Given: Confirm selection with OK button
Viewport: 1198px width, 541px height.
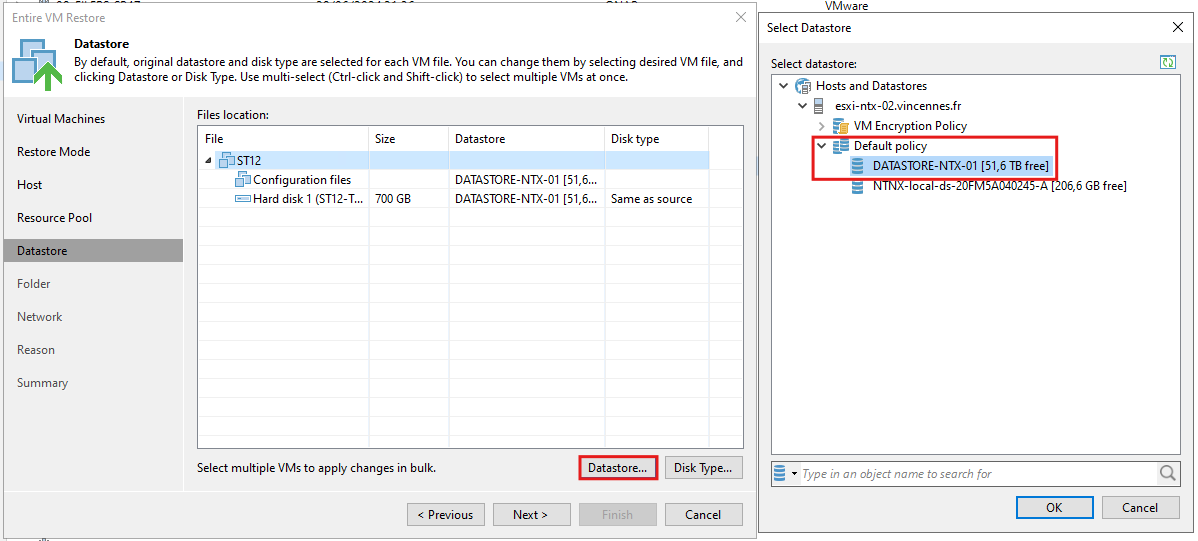Looking at the screenshot, I should (1054, 507).
